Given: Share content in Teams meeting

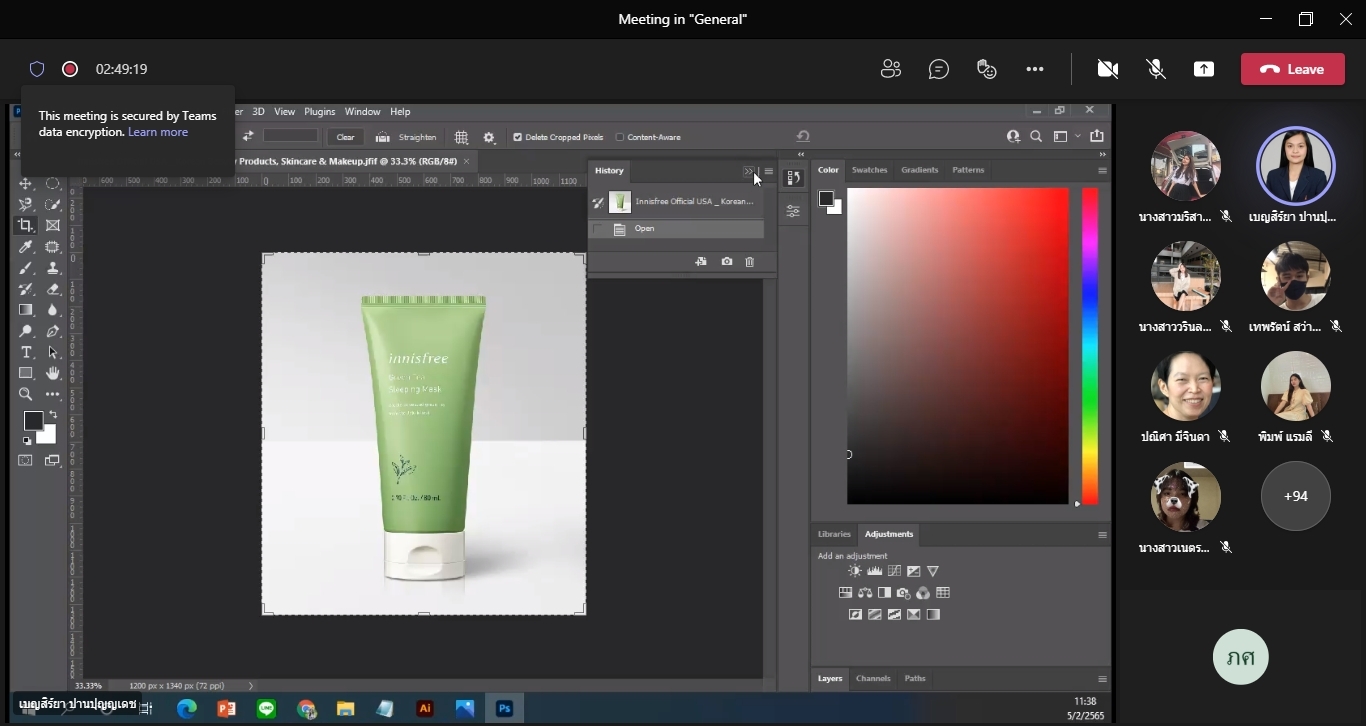Looking at the screenshot, I should pyautogui.click(x=1204, y=69).
